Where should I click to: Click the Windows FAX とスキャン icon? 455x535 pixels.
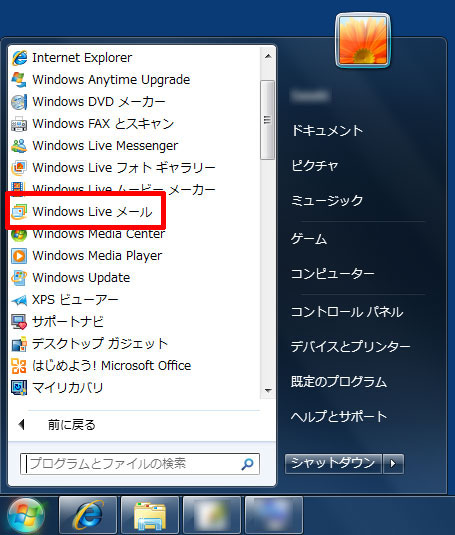pos(19,124)
